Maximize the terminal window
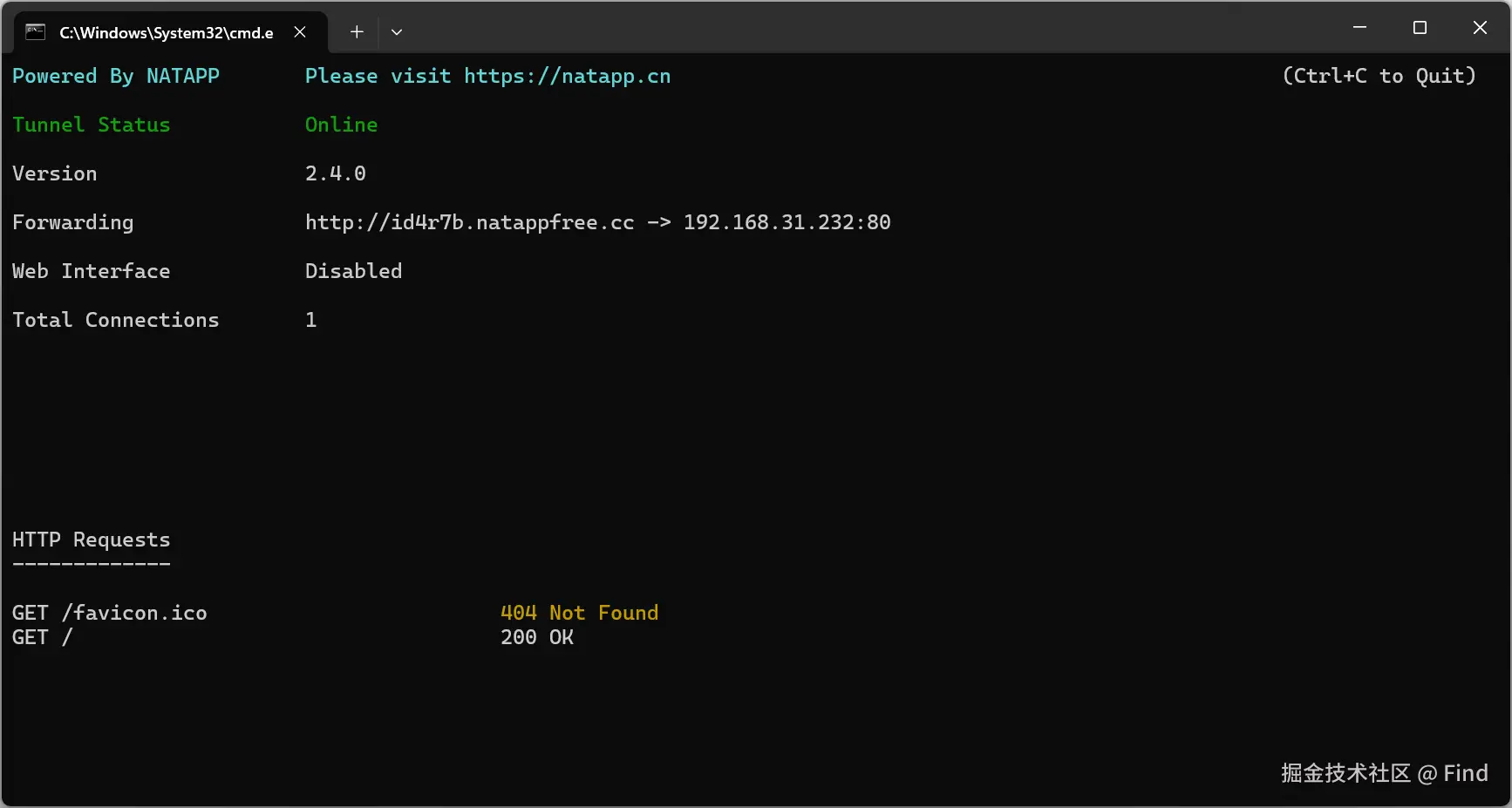 [x=1420, y=28]
